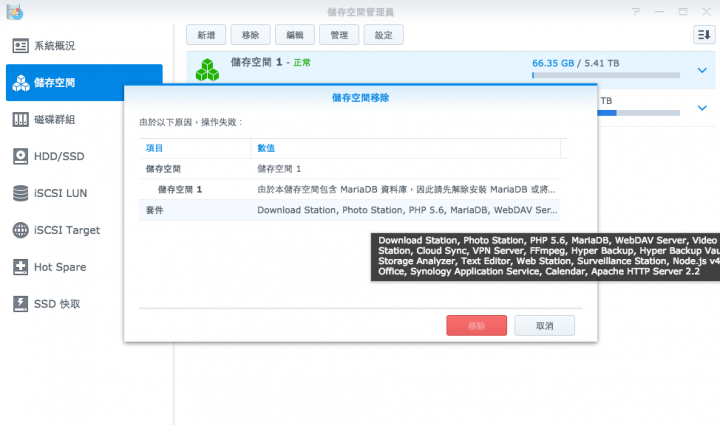720x425 pixels.
Task: Select the 儲存空間 table row
Action: [x=349, y=169]
